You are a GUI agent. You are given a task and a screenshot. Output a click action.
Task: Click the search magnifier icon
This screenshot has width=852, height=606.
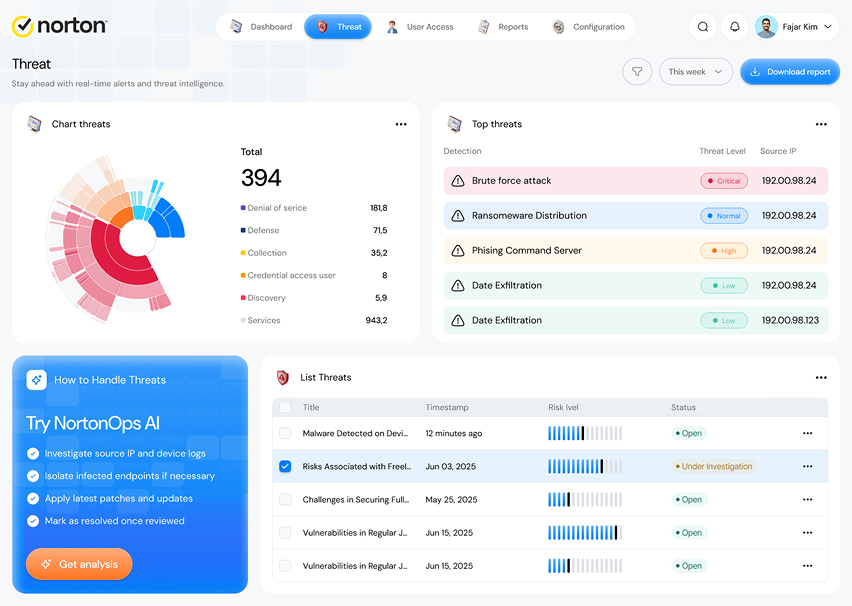coord(703,27)
